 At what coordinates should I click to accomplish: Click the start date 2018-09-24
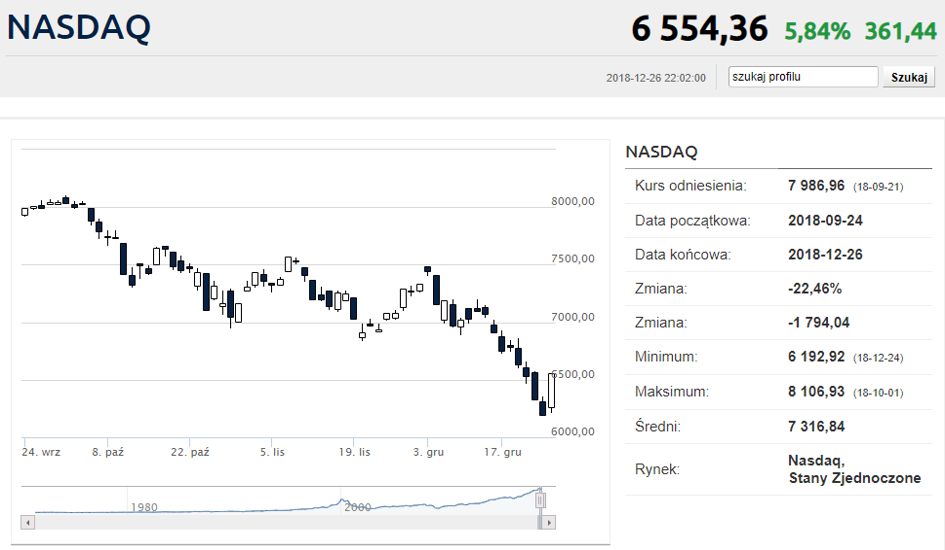click(x=825, y=220)
